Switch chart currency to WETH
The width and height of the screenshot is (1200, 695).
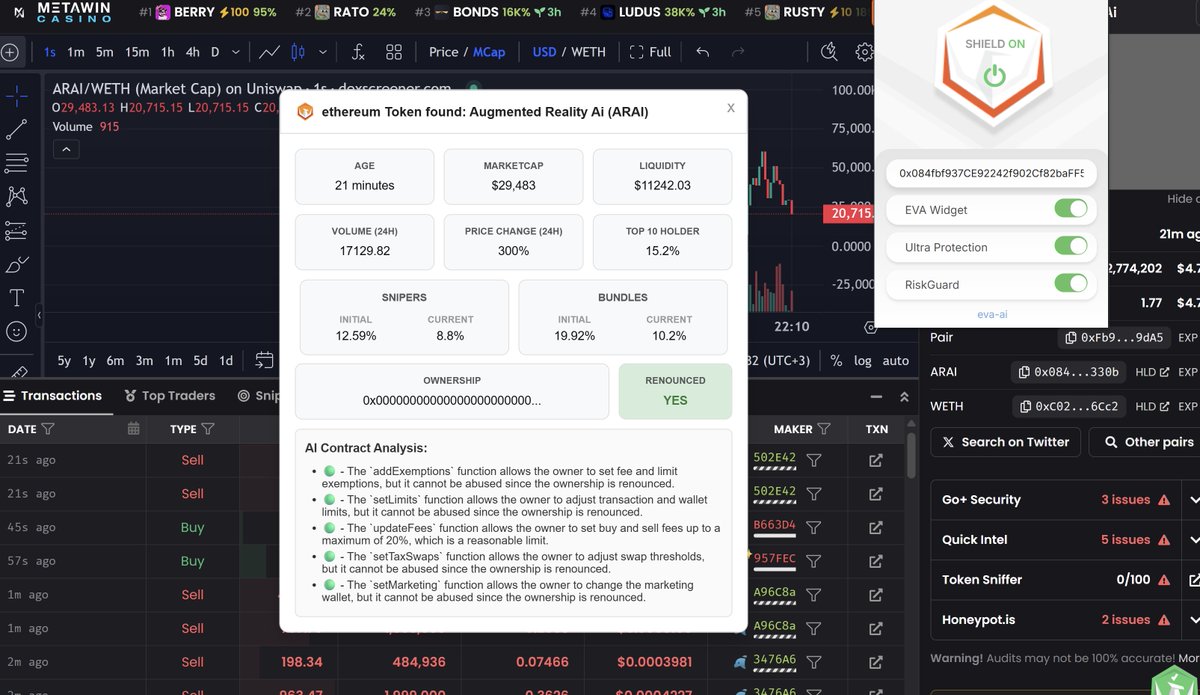(589, 52)
